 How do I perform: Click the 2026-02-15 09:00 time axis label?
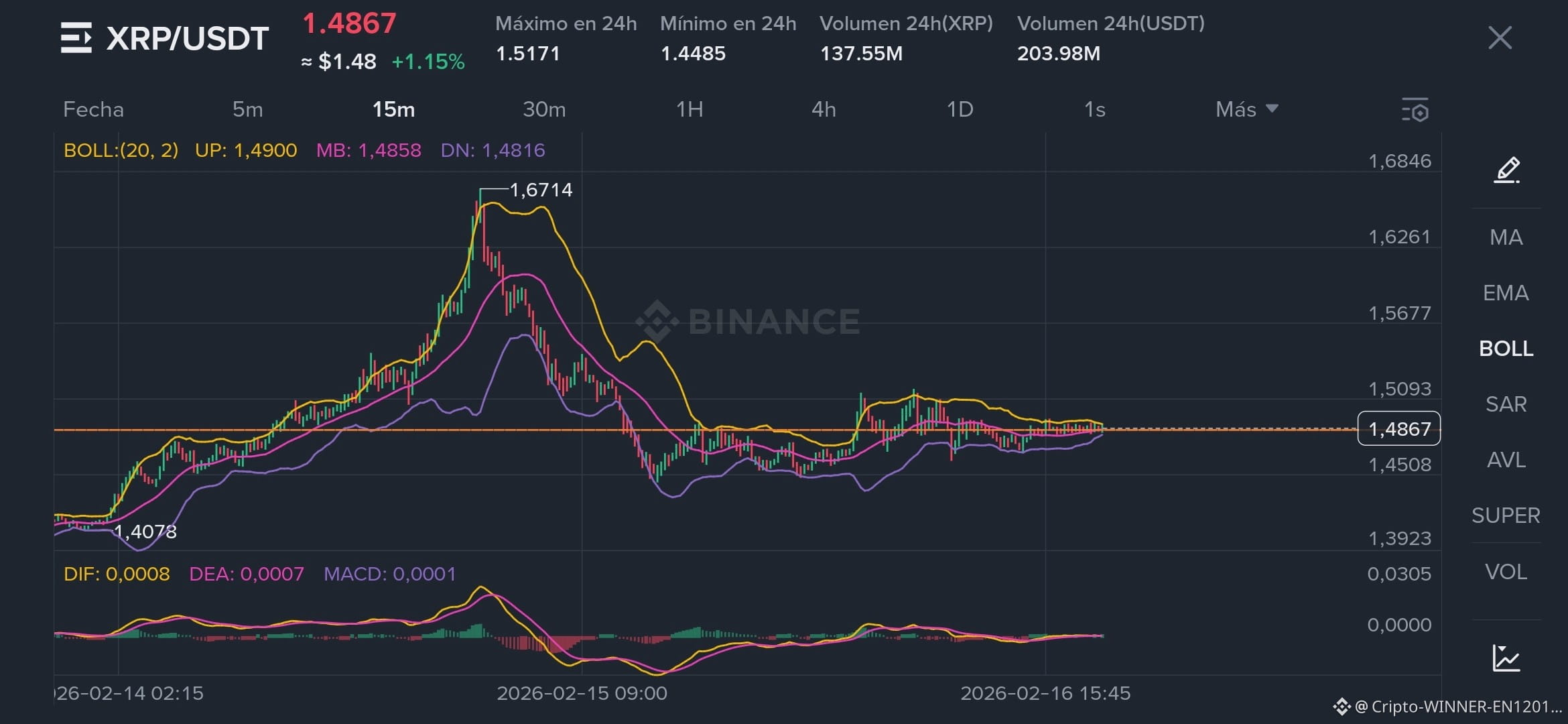click(582, 693)
